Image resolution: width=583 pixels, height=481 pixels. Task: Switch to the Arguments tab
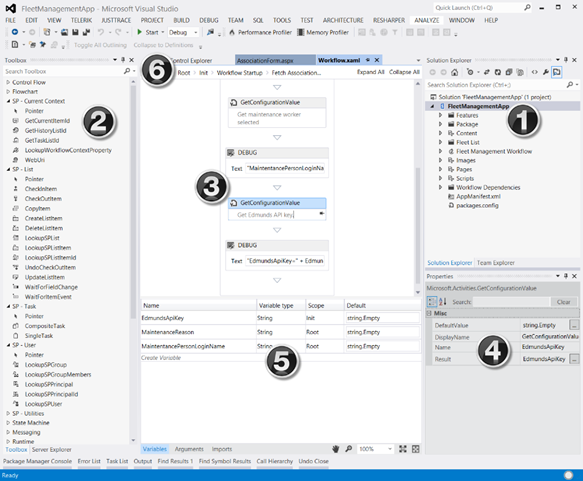point(189,449)
